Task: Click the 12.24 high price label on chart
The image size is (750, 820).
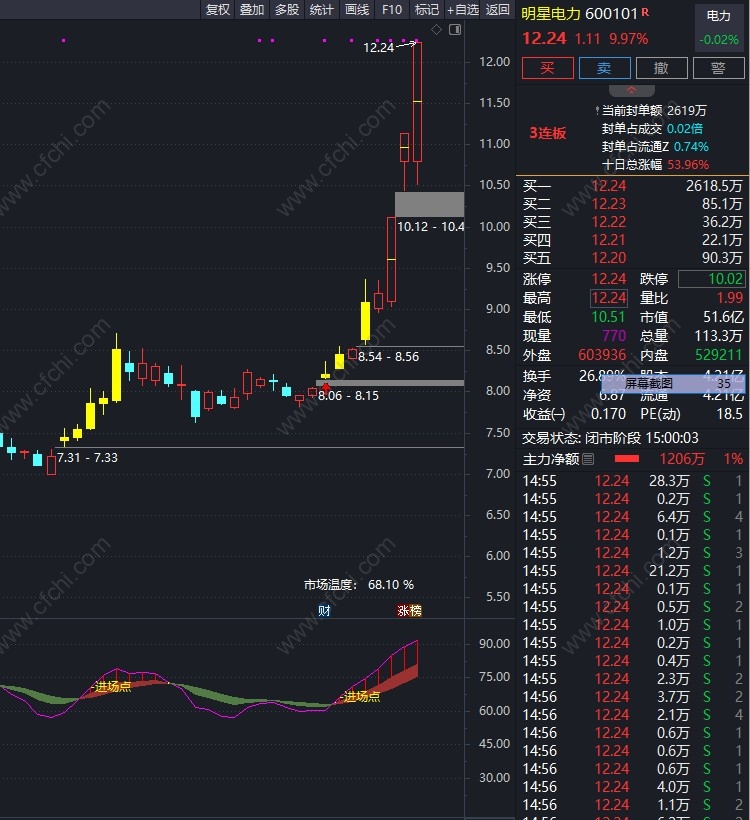Action: click(378, 48)
